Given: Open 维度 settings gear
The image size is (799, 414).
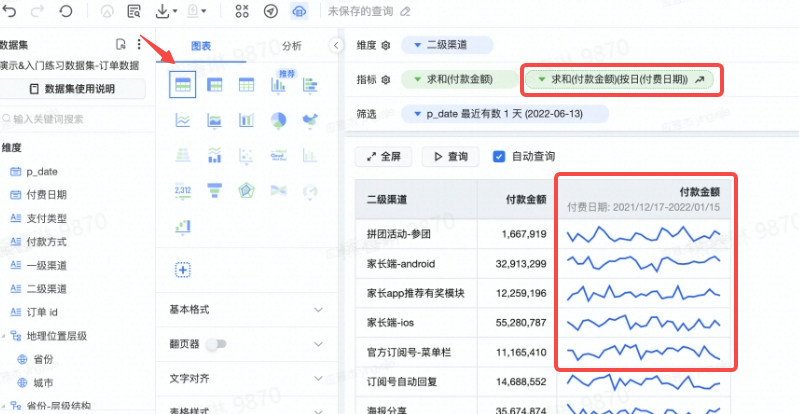Looking at the screenshot, I should (x=386, y=45).
